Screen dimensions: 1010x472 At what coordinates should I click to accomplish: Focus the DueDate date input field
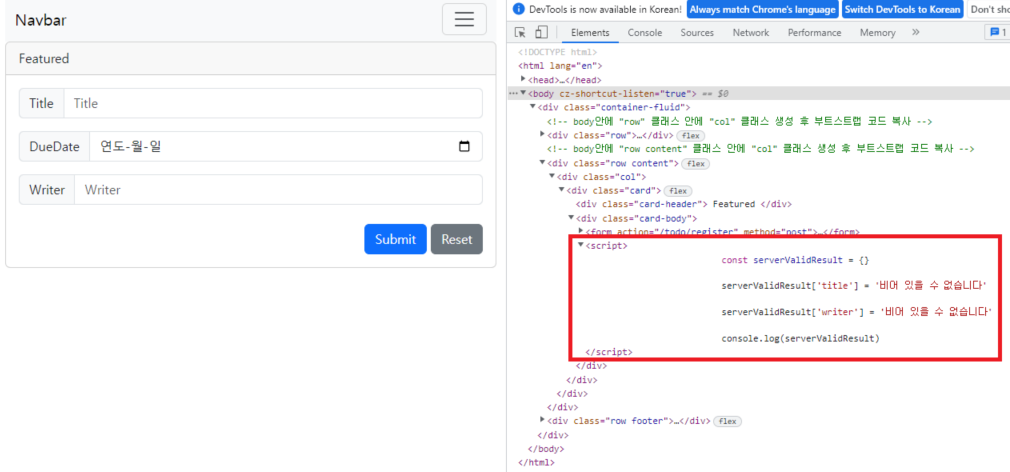pos(285,146)
